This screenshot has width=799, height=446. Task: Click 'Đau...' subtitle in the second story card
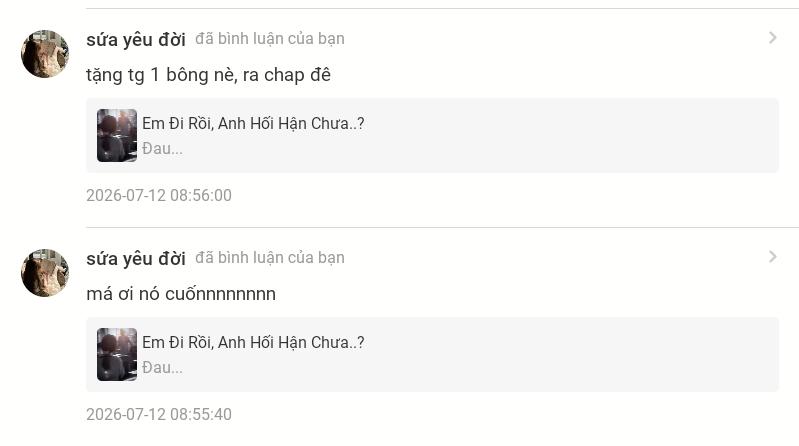(x=162, y=368)
